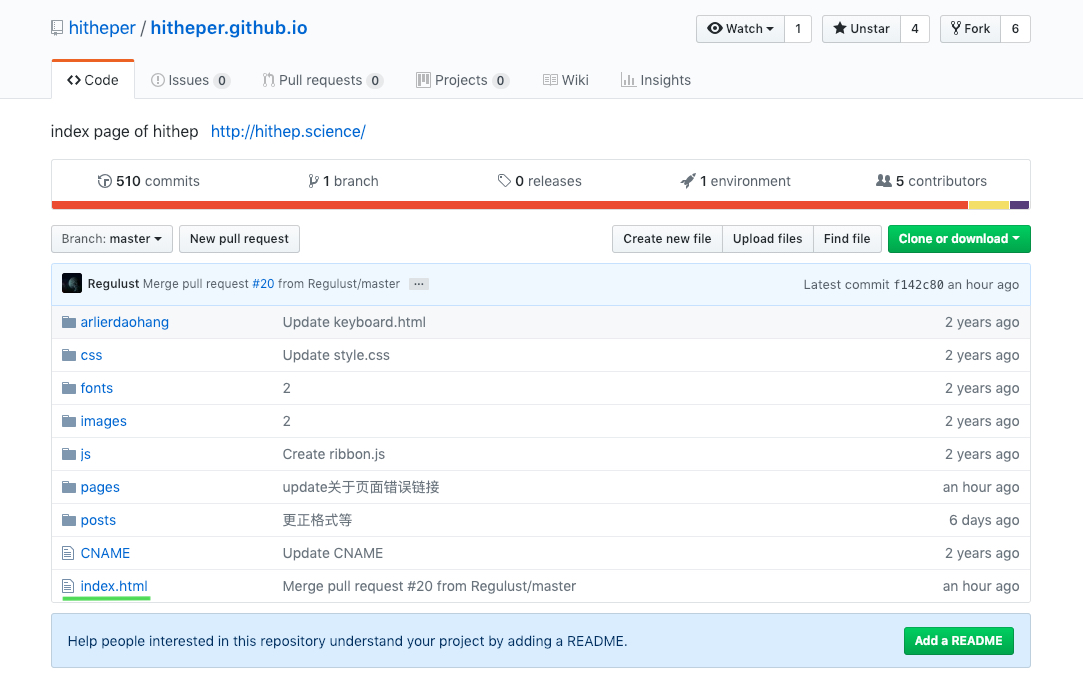This screenshot has width=1083, height=692.
Task: Click the people icon beside 5 contributors
Action: coord(883,181)
